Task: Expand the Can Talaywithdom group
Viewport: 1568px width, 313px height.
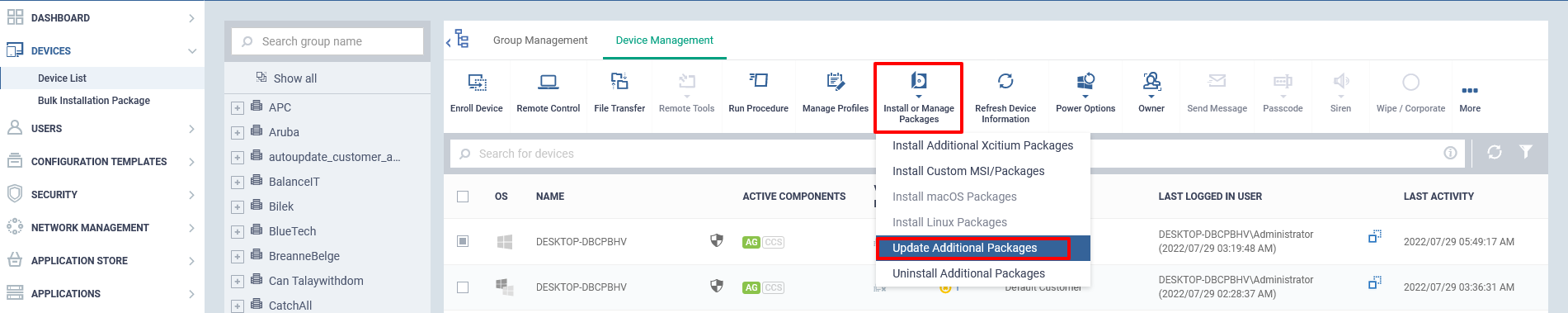Action: [238, 282]
